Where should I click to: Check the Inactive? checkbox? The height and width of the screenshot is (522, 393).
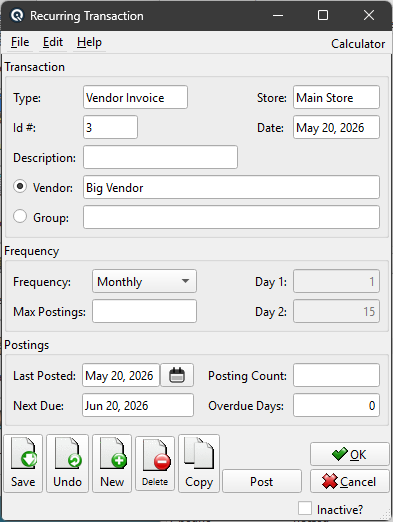tap(305, 508)
